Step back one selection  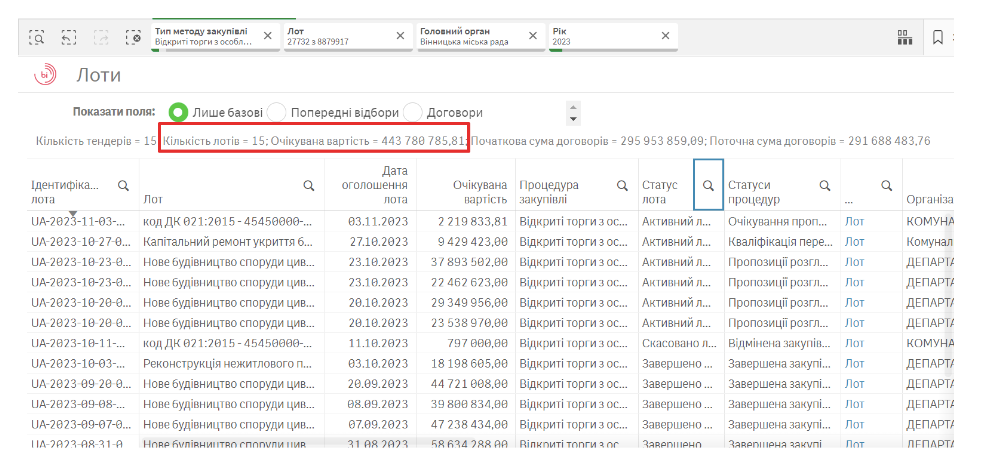tap(69, 37)
